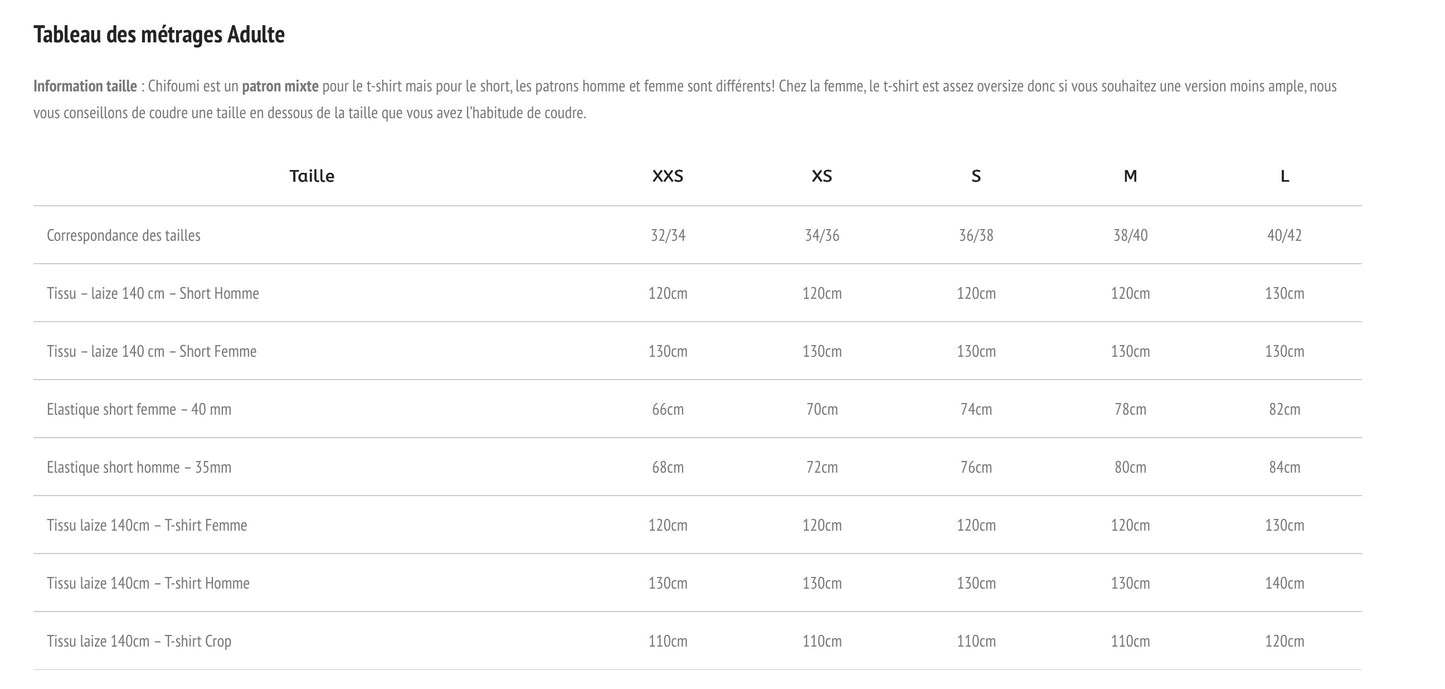Select the 40/42 size correspondence cell
Viewport: 1445px width, 689px height.
pos(1284,236)
